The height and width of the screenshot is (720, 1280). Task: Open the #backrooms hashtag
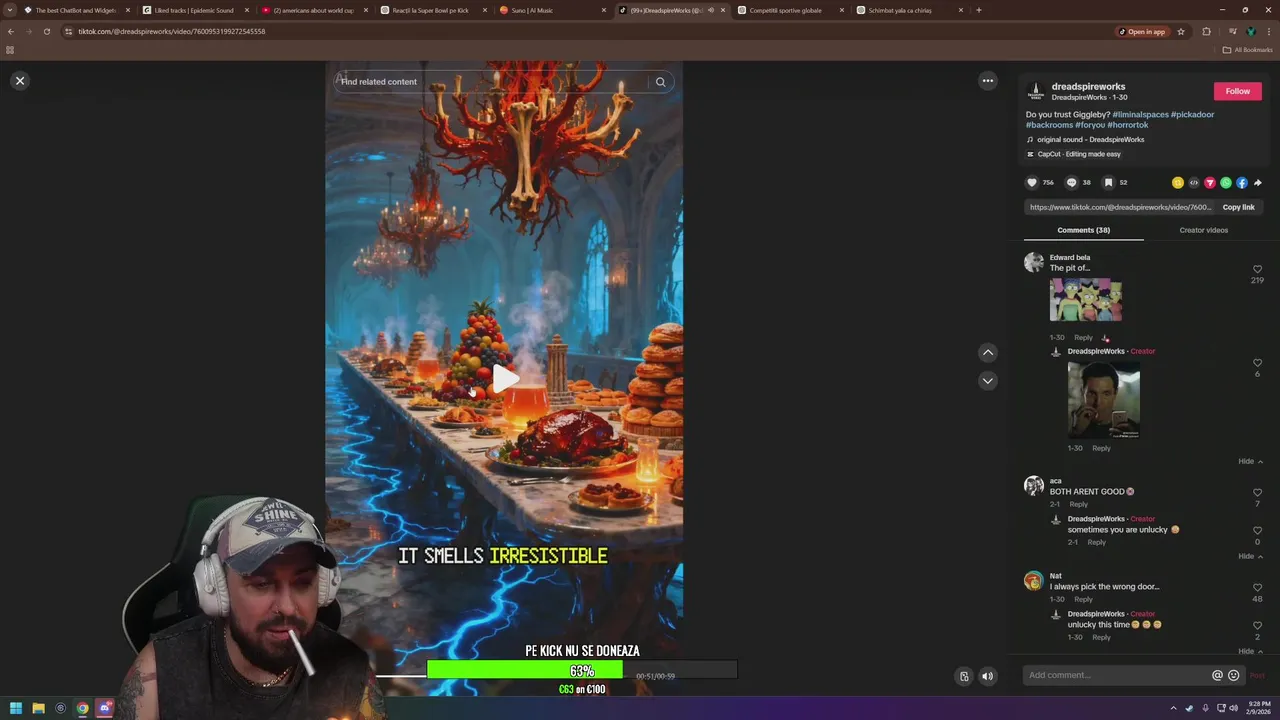(1049, 125)
